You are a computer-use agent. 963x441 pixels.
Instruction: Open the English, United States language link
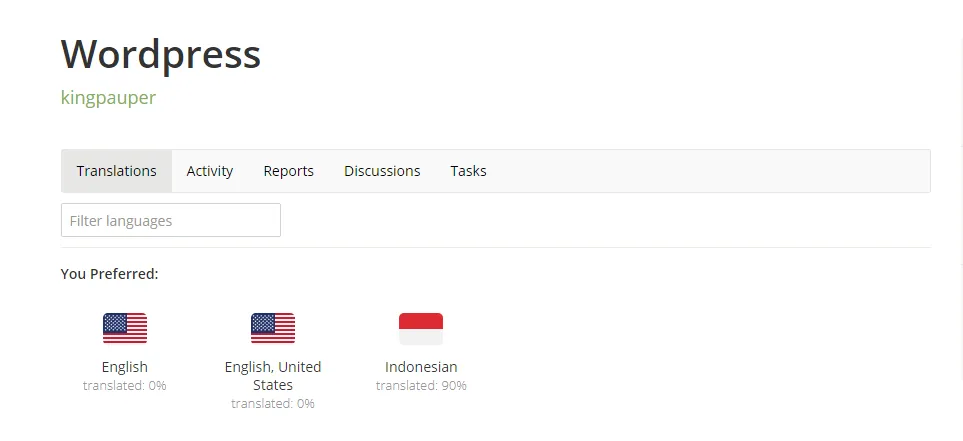coord(273,376)
